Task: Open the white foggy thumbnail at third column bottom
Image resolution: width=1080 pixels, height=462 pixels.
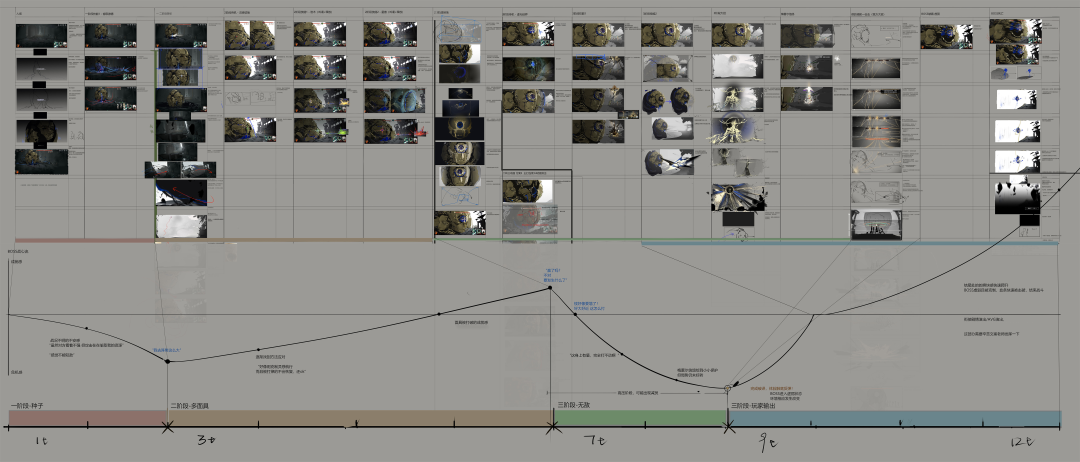Action: 181,227
